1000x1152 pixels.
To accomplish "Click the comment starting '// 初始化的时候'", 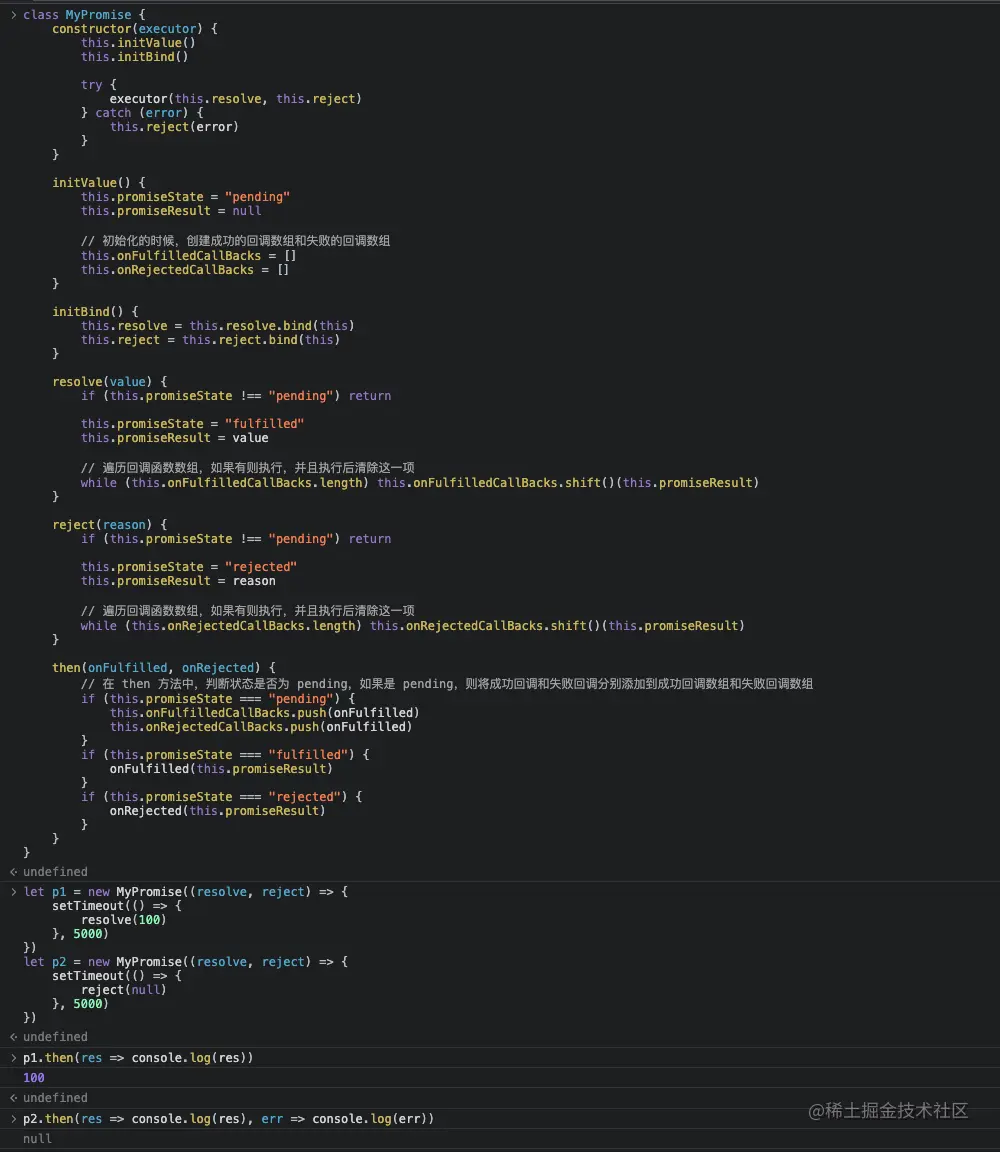I will pos(235,240).
